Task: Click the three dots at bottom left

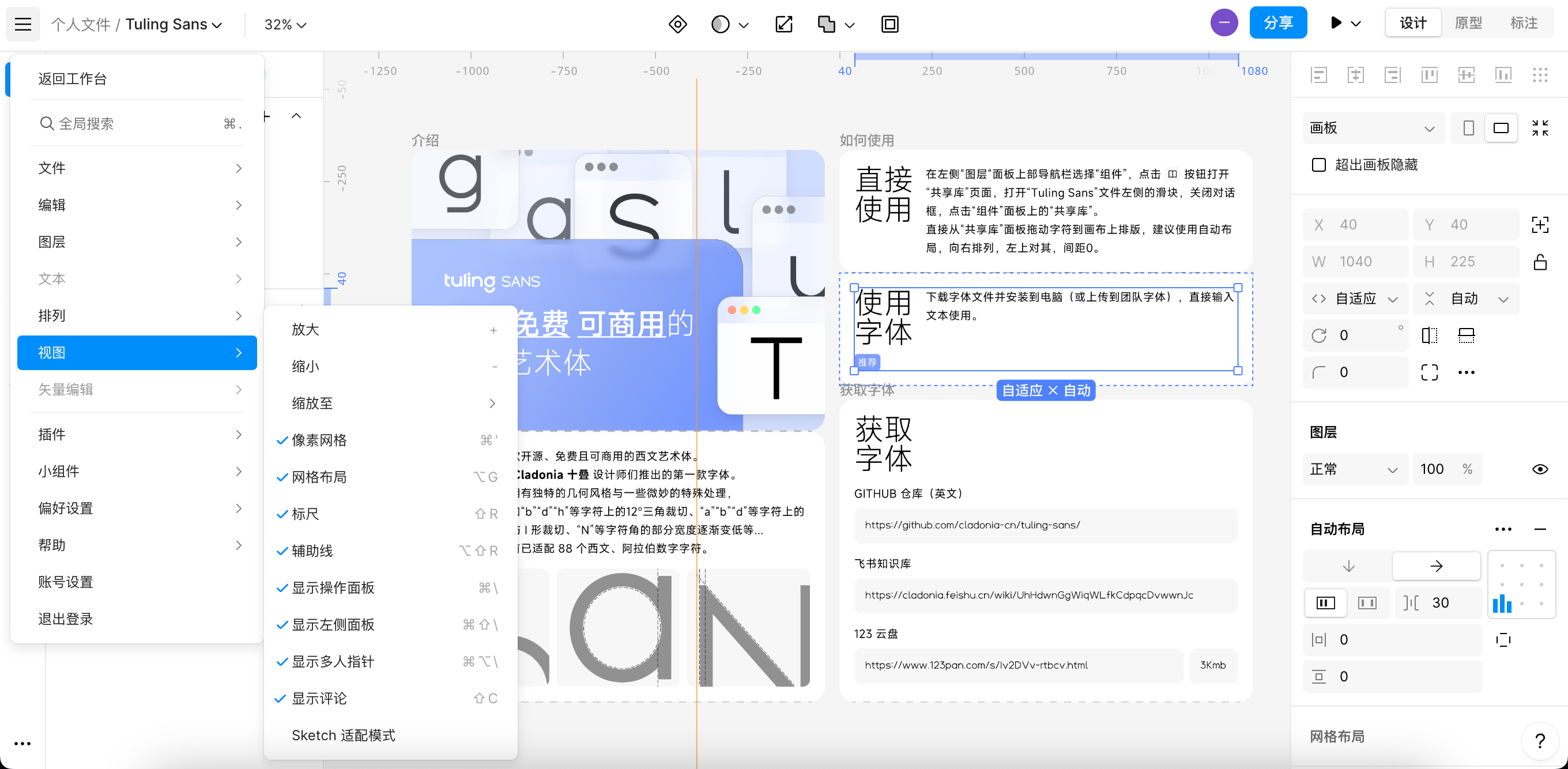Action: (x=22, y=744)
